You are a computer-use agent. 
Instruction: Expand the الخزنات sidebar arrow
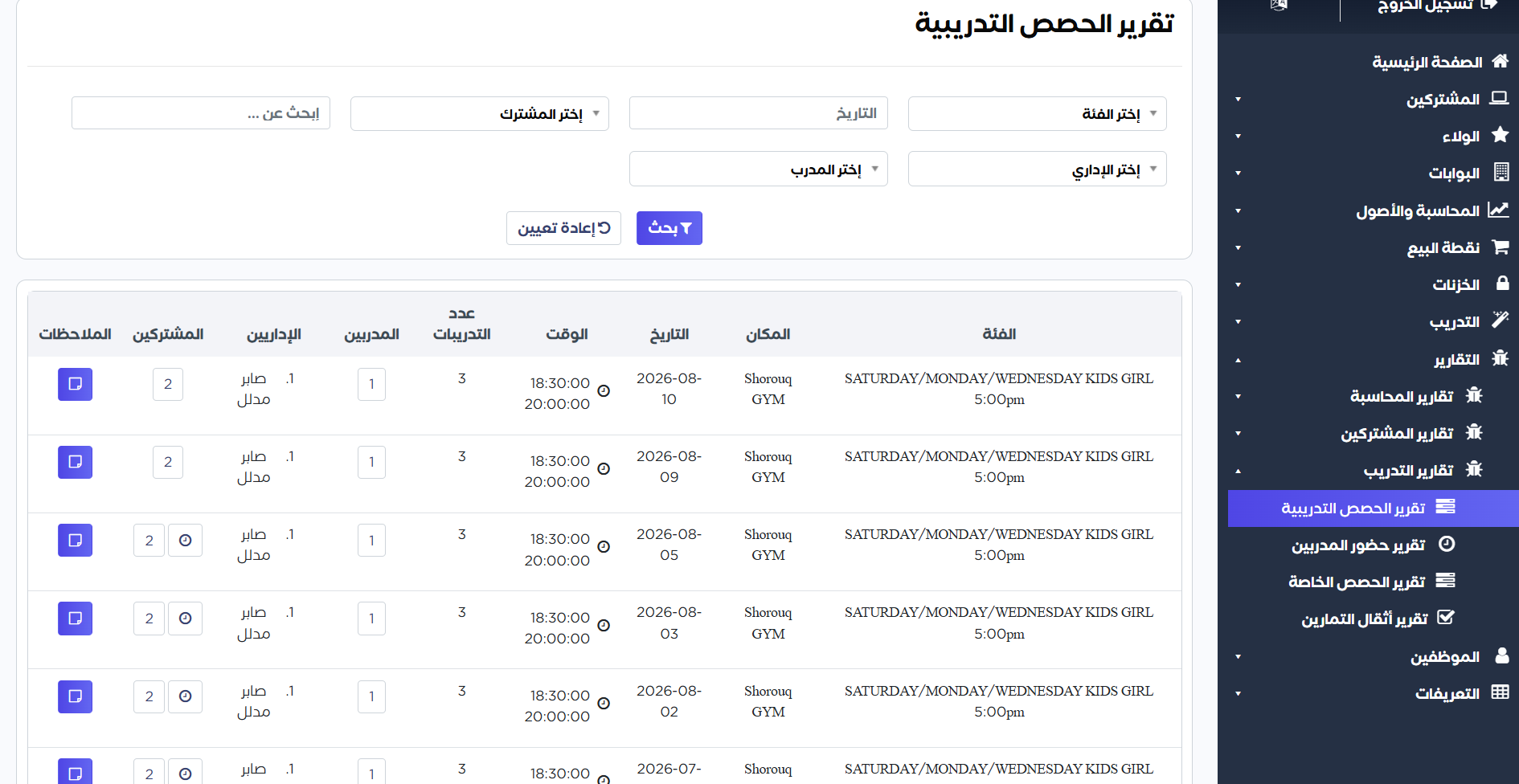pos(1238,285)
